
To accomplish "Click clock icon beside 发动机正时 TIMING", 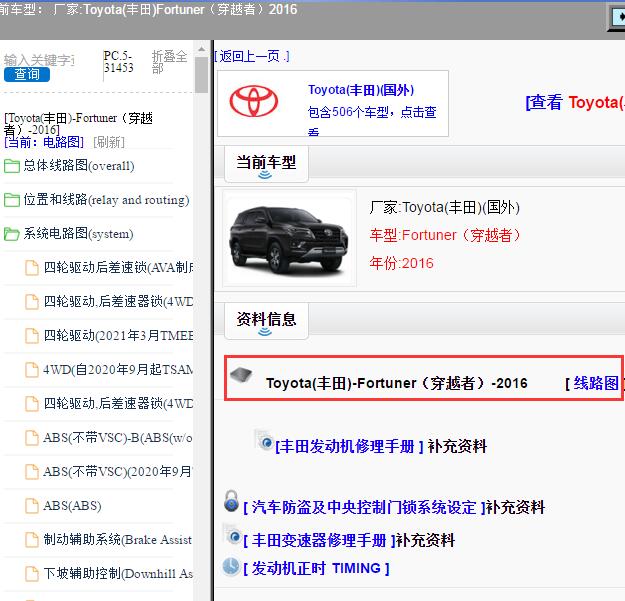I will click(x=231, y=567).
